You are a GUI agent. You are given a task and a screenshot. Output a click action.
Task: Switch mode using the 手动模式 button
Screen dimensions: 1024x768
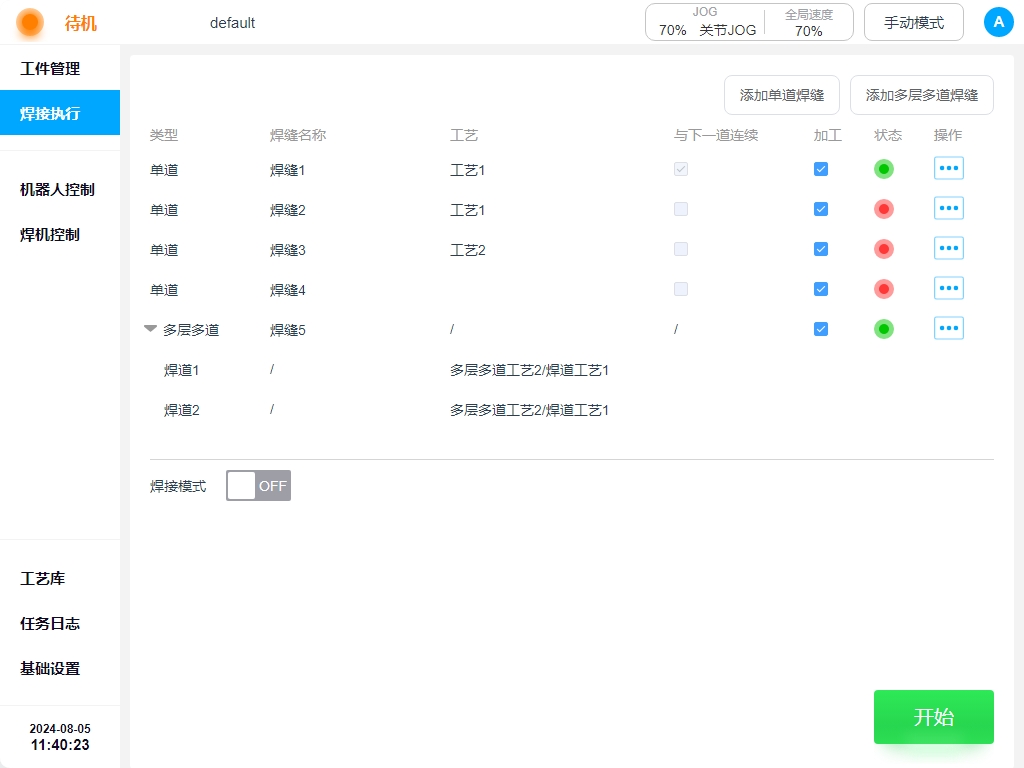tap(913, 22)
